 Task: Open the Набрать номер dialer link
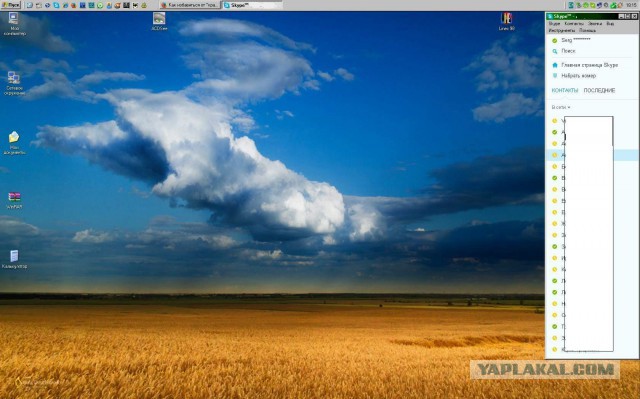click(x=578, y=76)
